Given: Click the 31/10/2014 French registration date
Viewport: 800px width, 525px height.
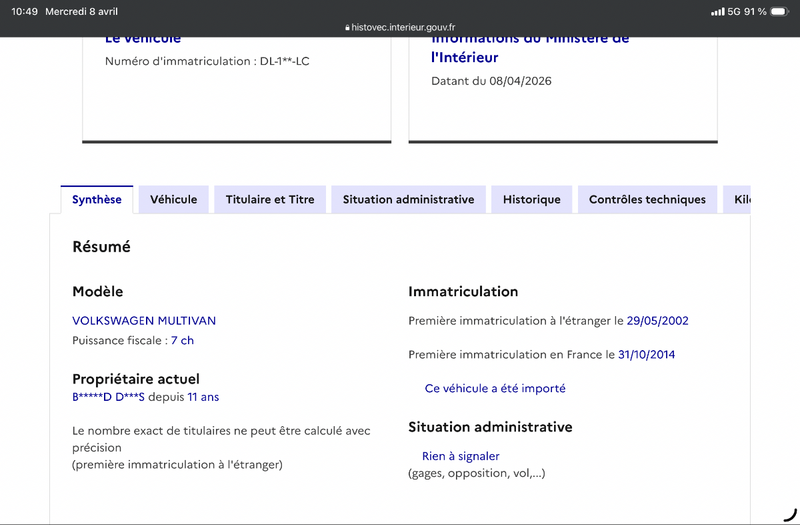Looking at the screenshot, I should click(x=646, y=355).
